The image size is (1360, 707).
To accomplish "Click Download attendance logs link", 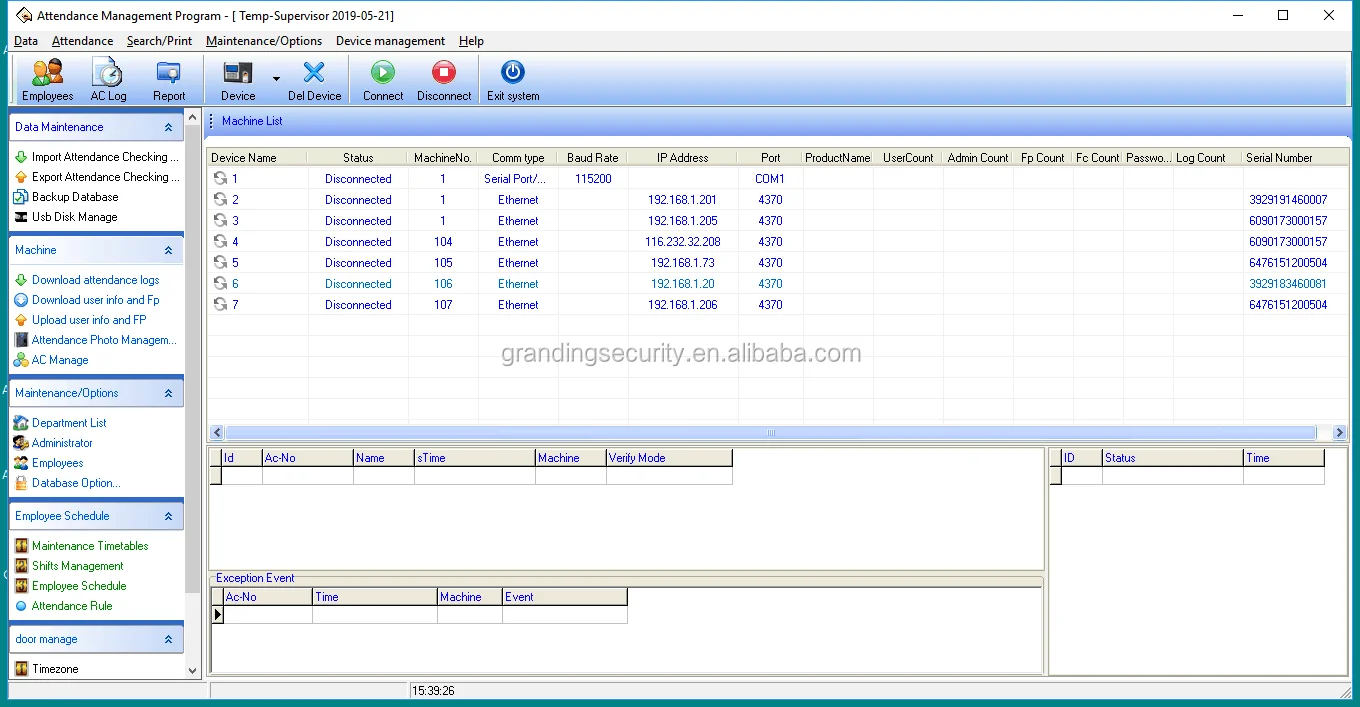I will coord(95,280).
